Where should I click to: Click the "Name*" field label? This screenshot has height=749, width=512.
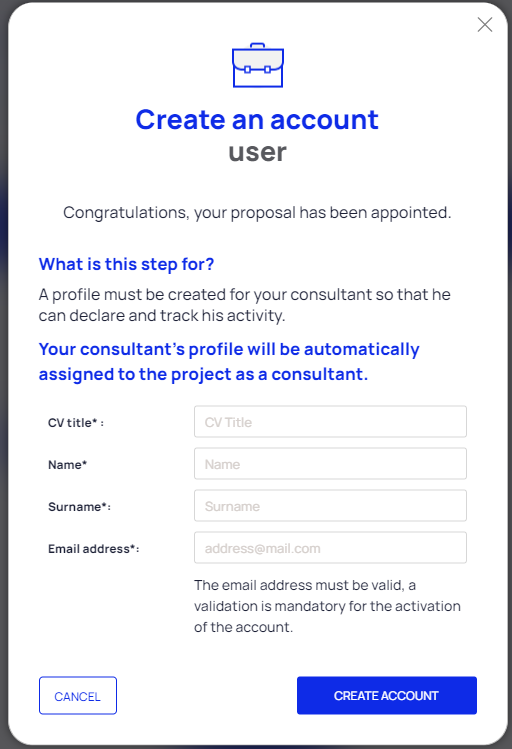67,465
